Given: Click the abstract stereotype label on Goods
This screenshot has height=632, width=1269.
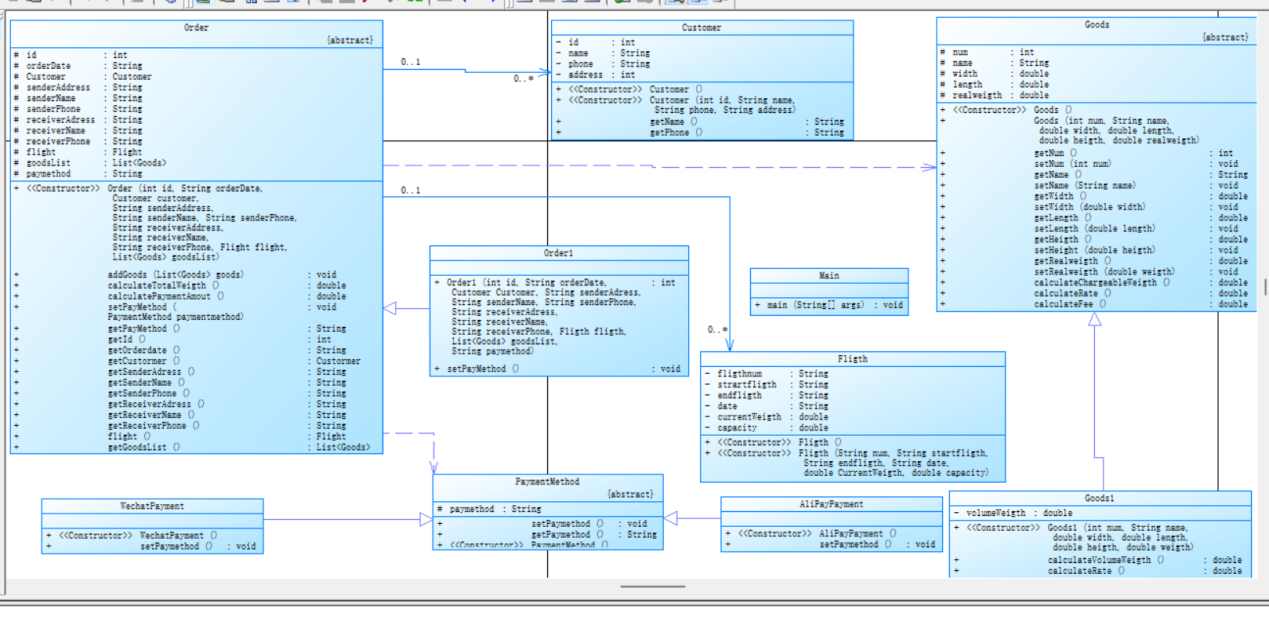Looking at the screenshot, I should point(1226,37).
